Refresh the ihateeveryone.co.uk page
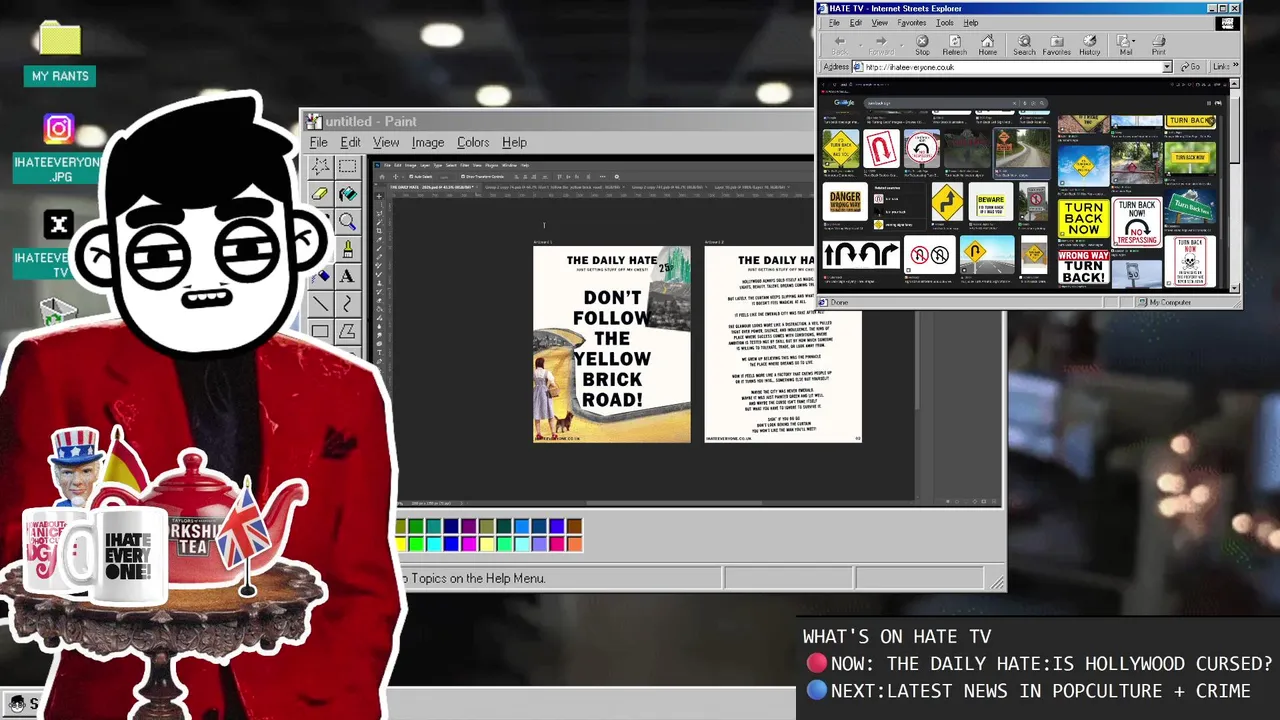 pos(955,45)
